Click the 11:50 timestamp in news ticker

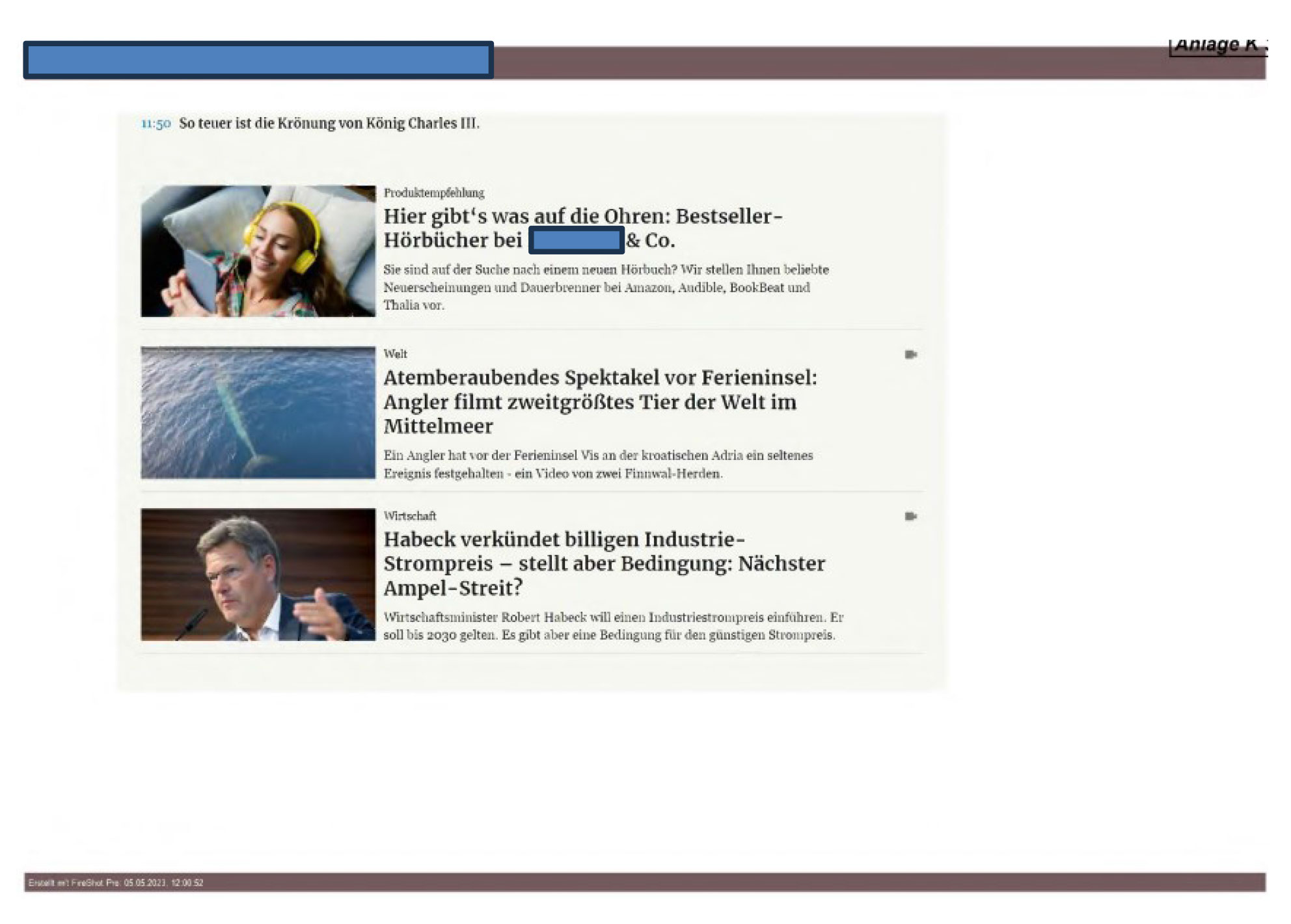tap(156, 124)
